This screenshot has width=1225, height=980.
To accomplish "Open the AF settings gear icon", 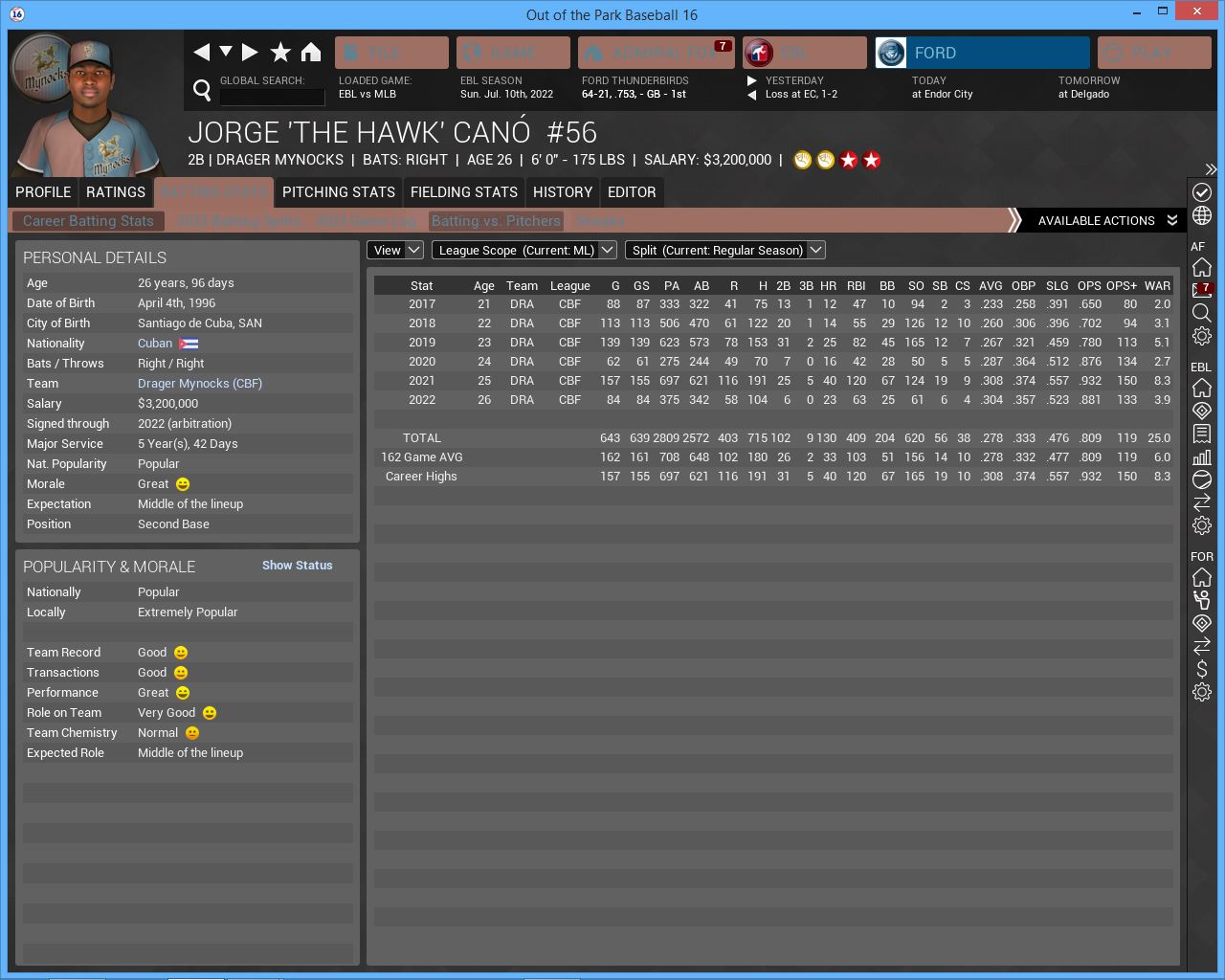I will tap(1202, 336).
